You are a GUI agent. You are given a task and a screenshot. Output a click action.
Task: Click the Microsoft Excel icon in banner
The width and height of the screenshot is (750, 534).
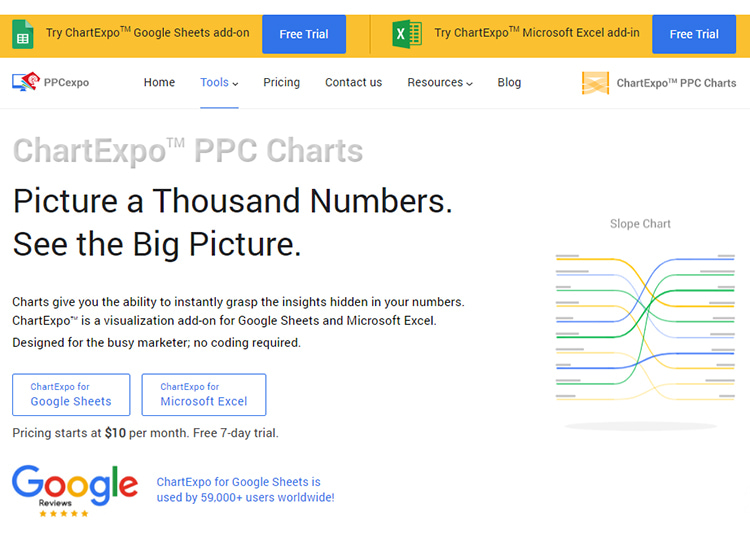click(407, 34)
